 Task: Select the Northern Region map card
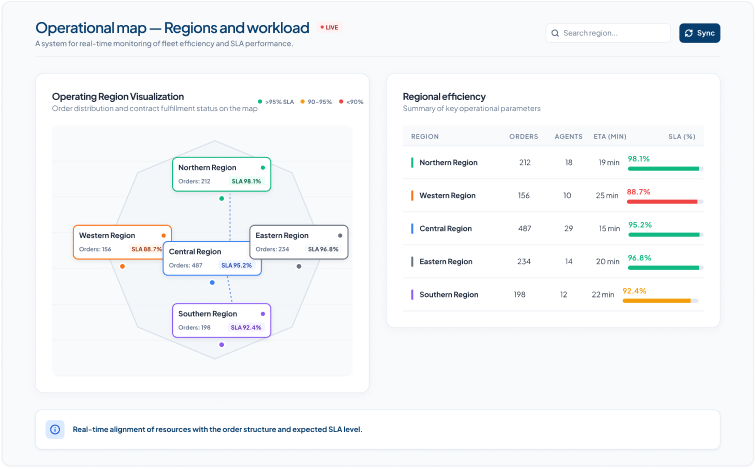coord(221,174)
